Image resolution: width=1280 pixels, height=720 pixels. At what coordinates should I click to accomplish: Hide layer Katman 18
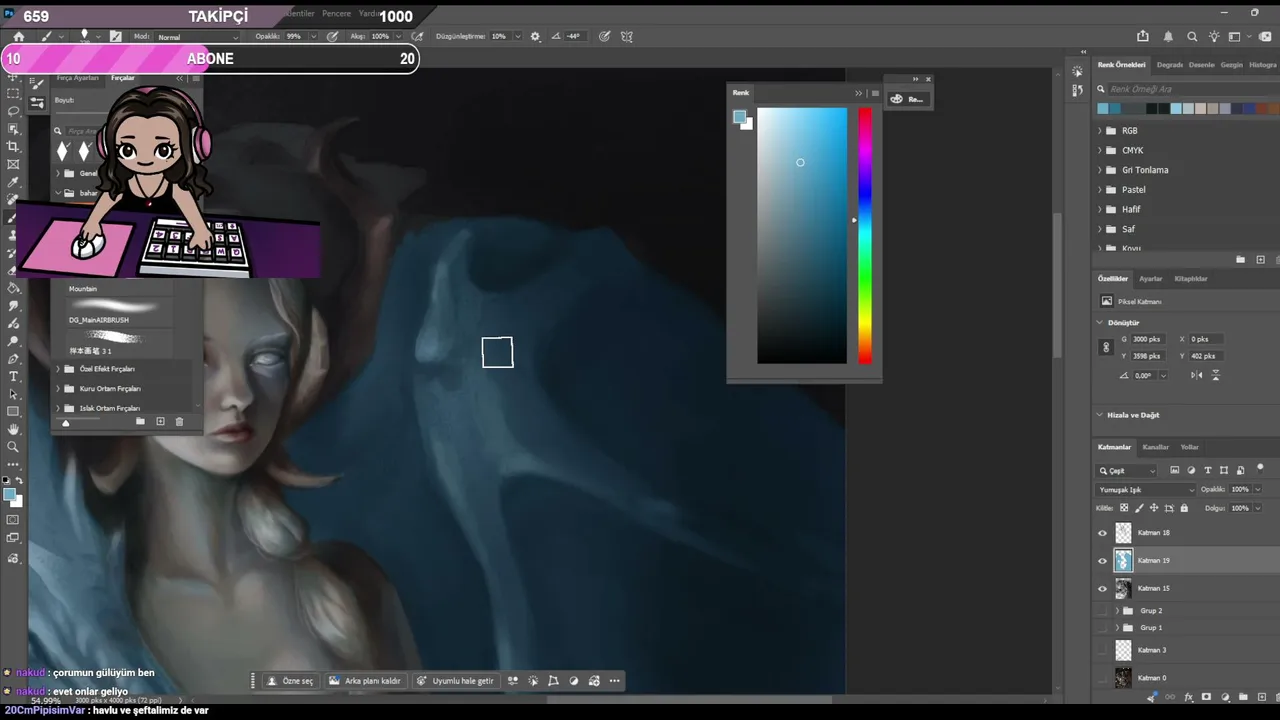(1103, 533)
